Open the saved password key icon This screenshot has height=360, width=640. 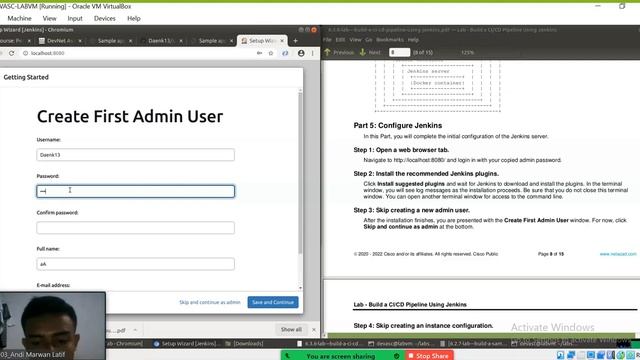[259, 53]
